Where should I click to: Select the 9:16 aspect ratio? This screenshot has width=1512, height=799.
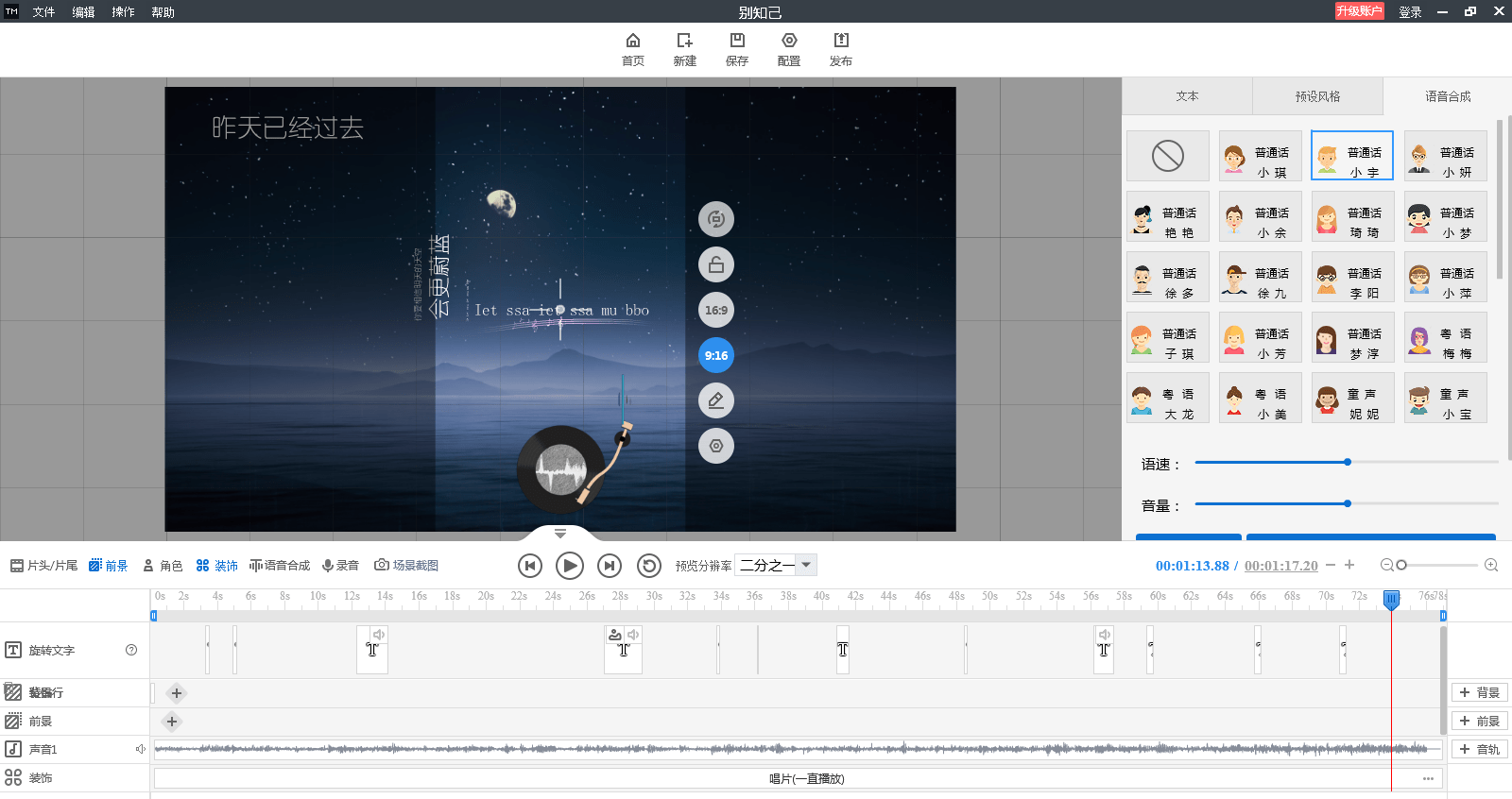716,355
